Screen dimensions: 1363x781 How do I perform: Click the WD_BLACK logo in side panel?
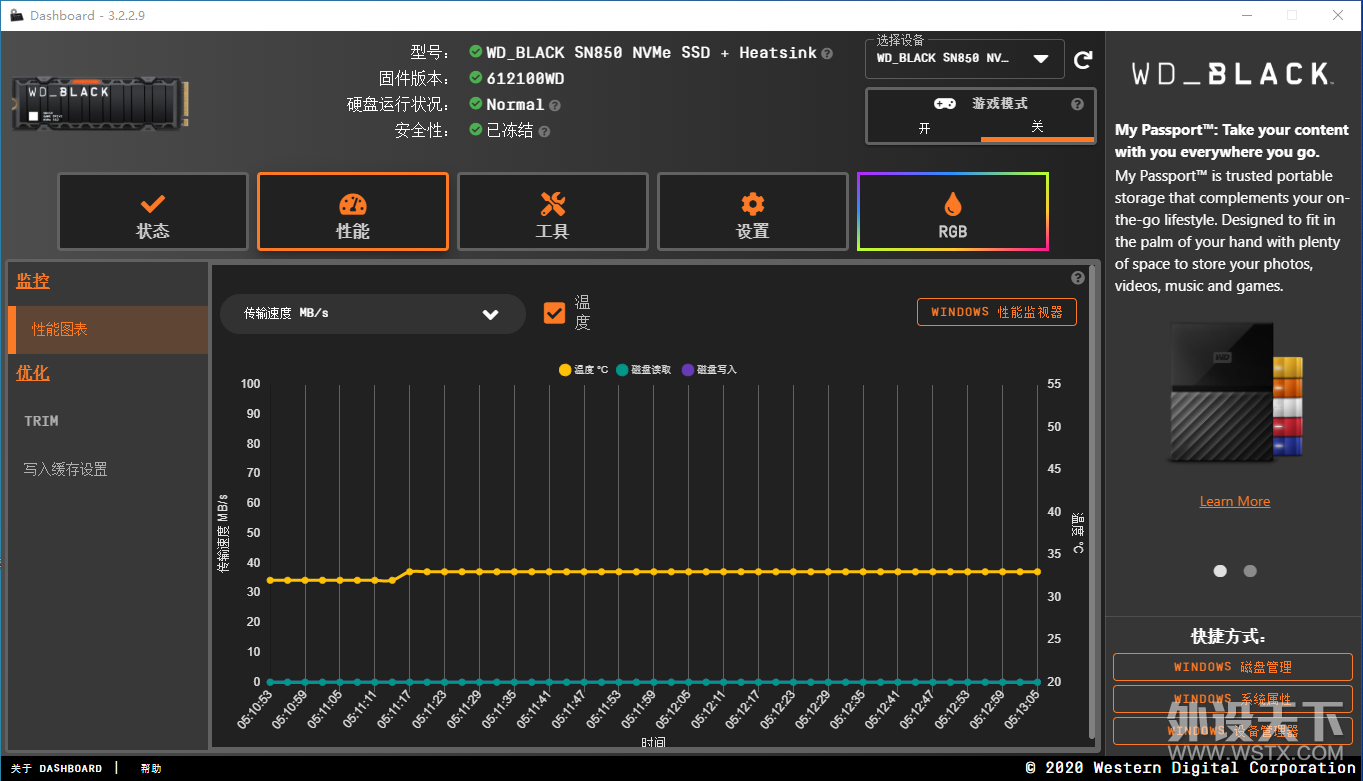click(1232, 74)
